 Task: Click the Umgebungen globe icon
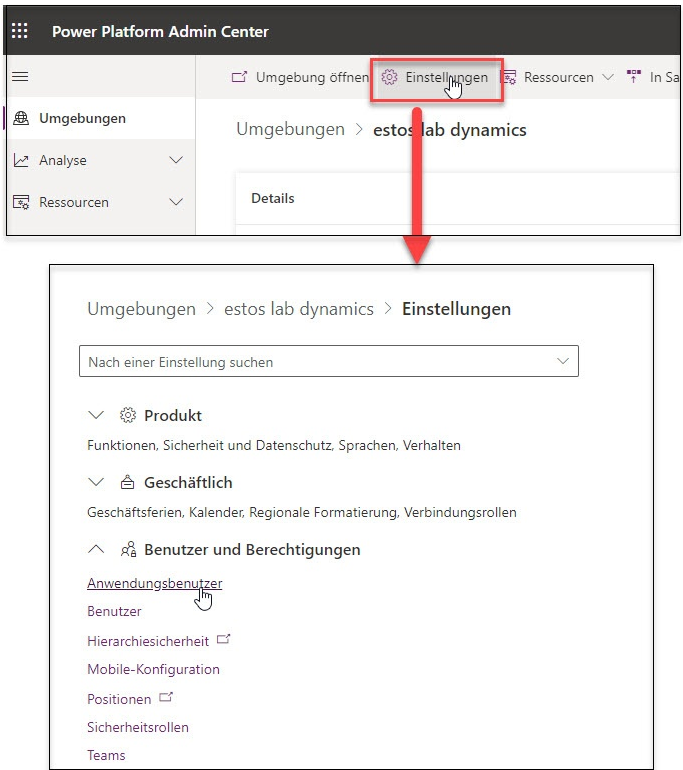(x=22, y=118)
